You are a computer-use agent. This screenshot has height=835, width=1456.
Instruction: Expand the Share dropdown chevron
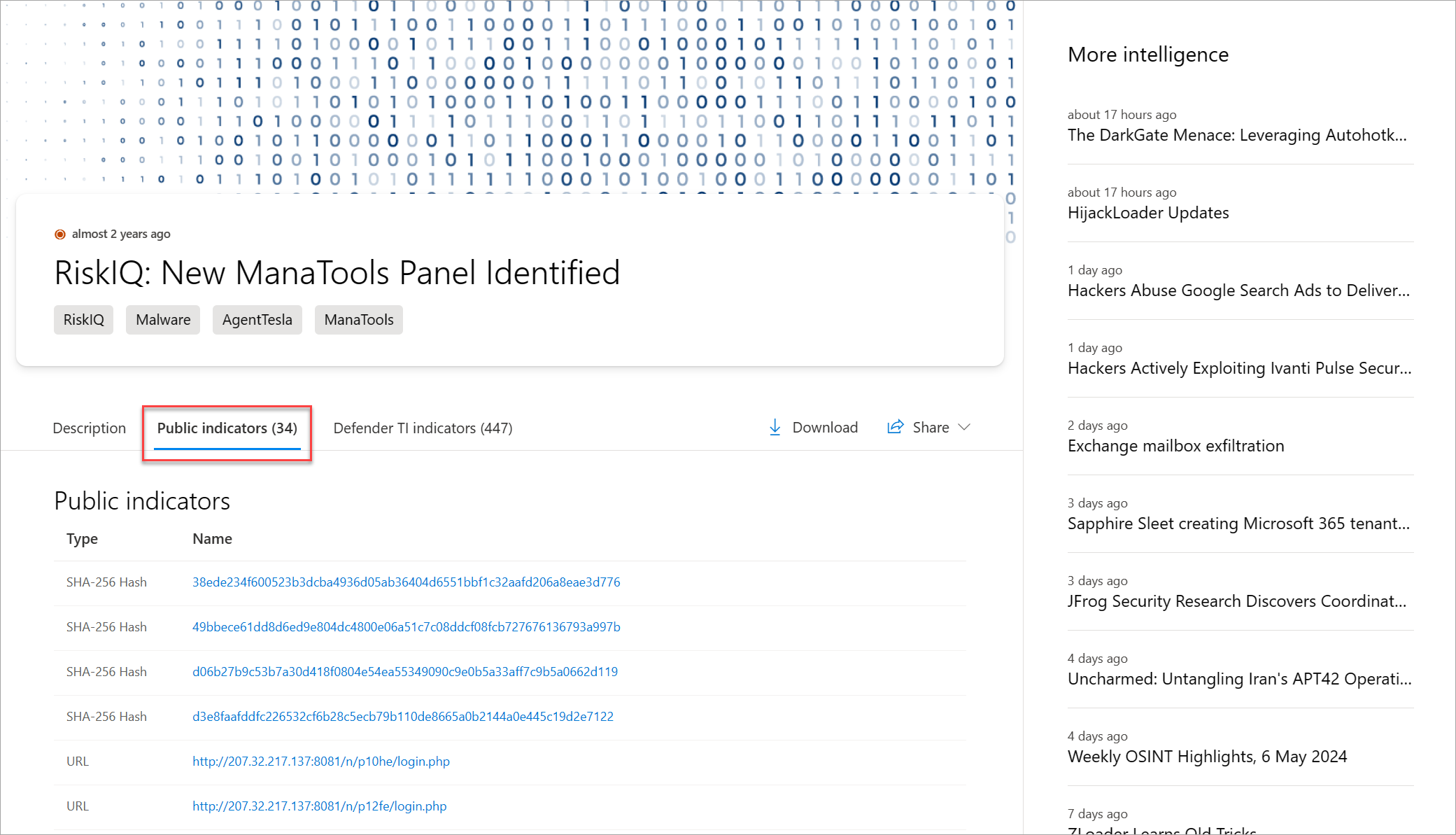click(964, 427)
